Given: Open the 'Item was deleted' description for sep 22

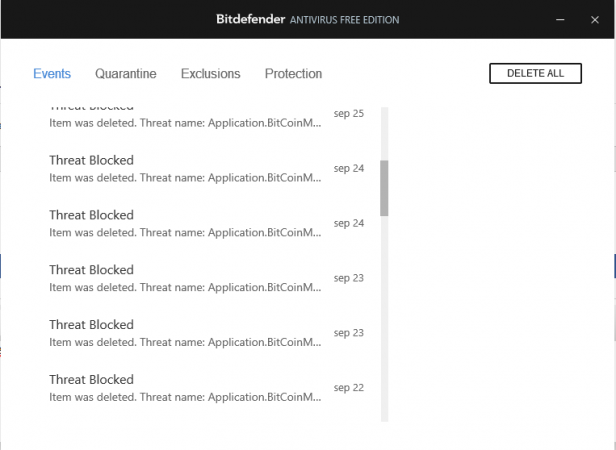Looking at the screenshot, I should (185, 397).
